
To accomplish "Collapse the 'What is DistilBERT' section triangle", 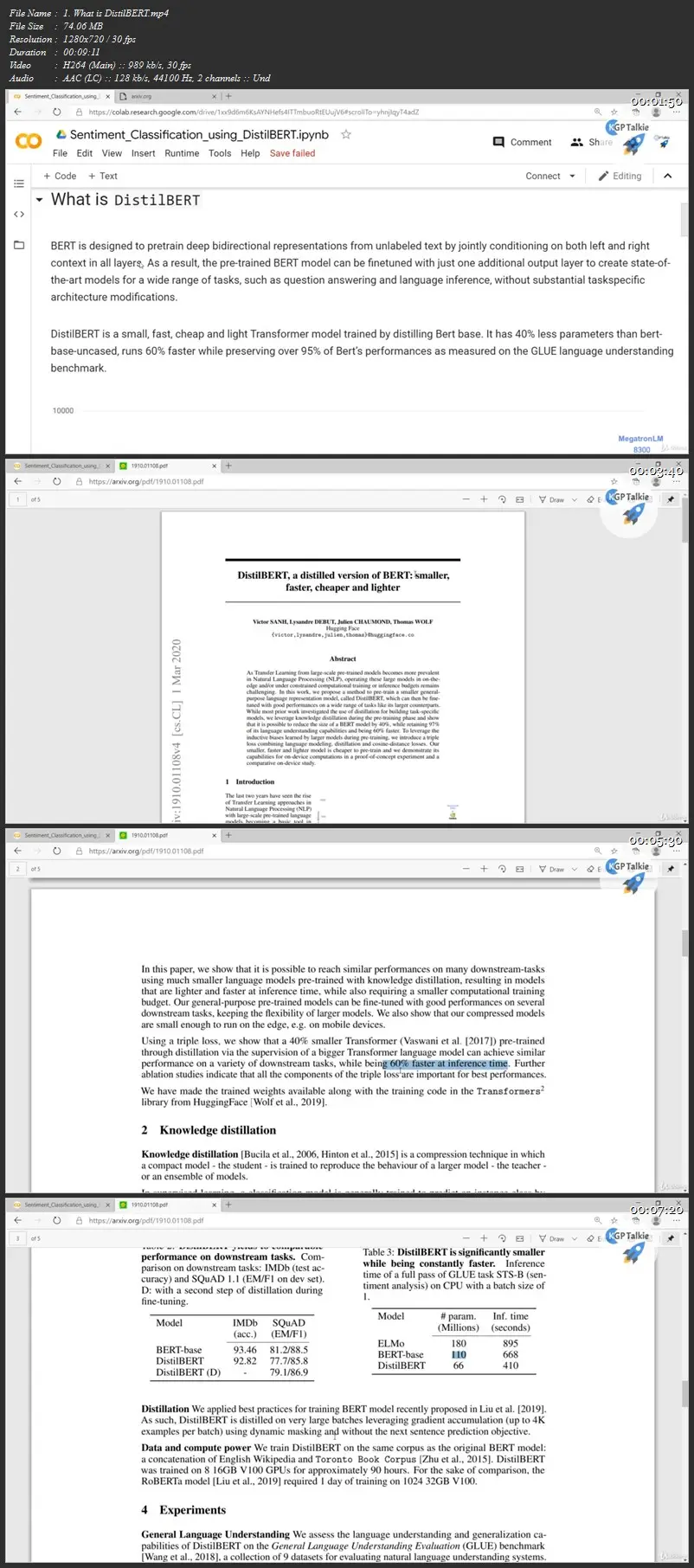I will click(39, 200).
